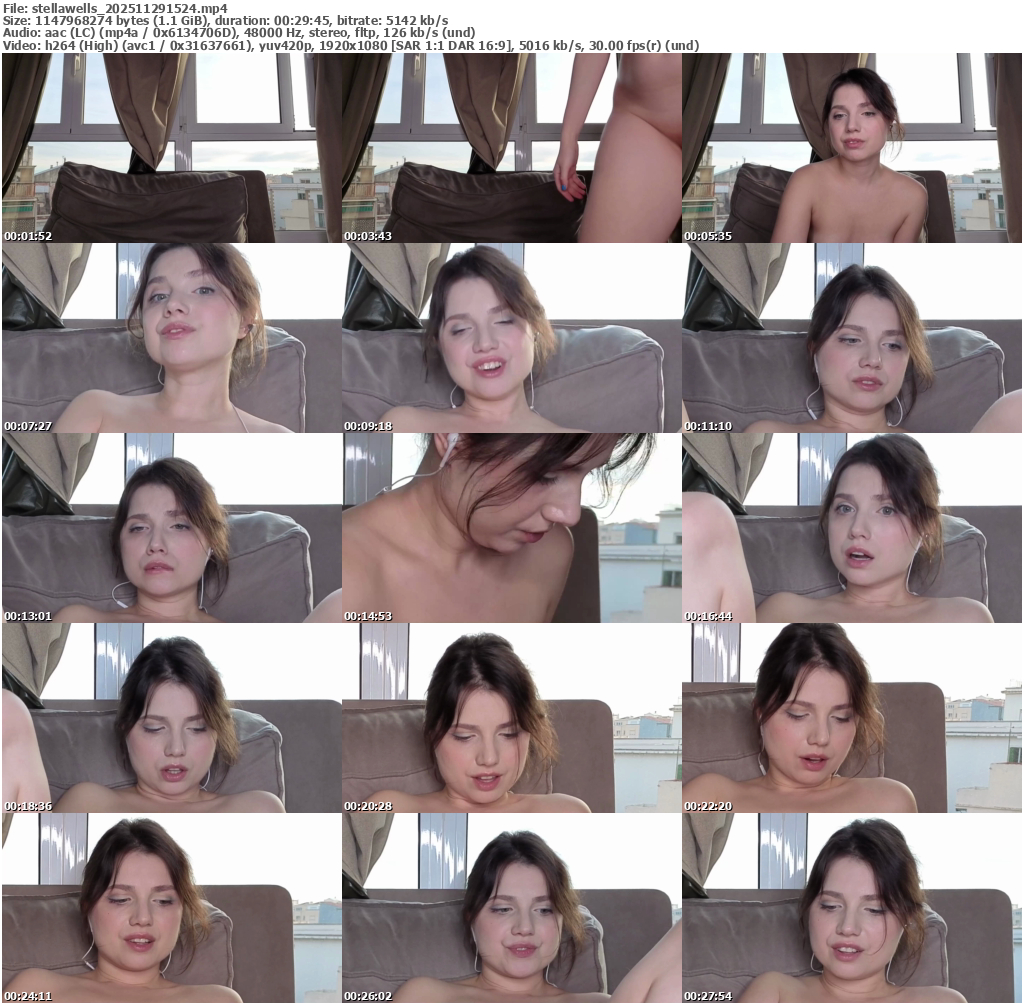Select the 00:09:18 thumbnail
The height and width of the screenshot is (1003, 1024).
click(x=511, y=338)
